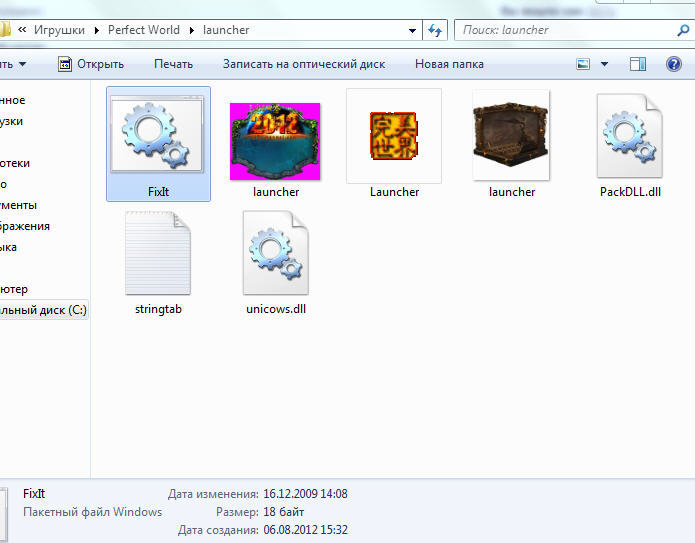The width and height of the screenshot is (695, 543).
Task: Open the blue help question mark icon
Action: pos(674,64)
